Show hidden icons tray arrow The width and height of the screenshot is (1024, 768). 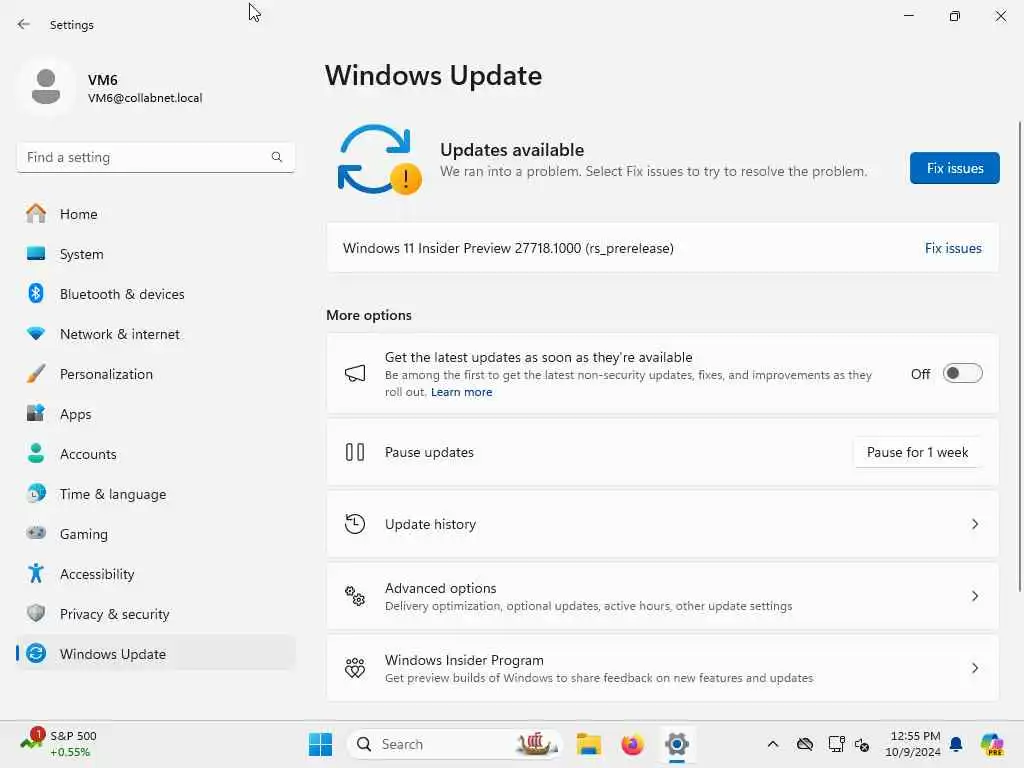pyautogui.click(x=773, y=744)
